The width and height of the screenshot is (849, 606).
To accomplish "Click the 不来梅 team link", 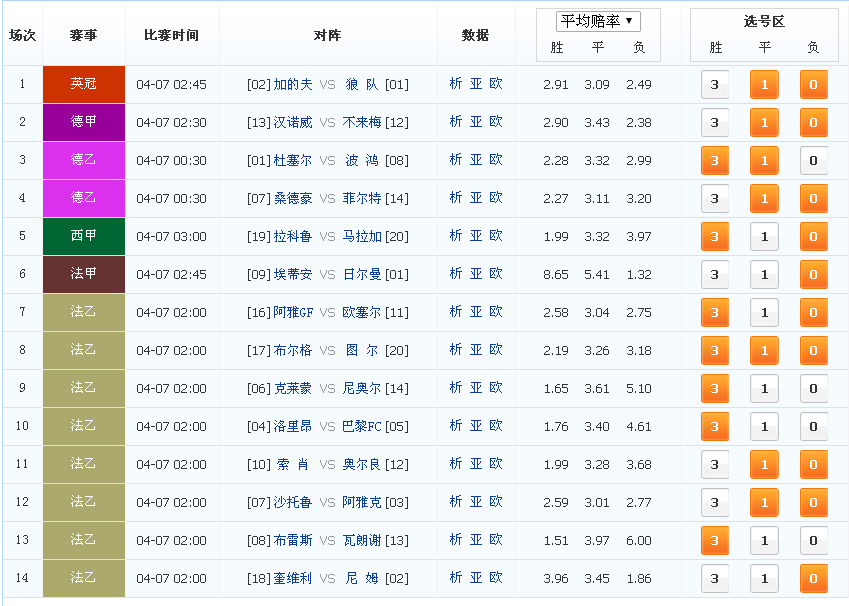I will click(362, 122).
